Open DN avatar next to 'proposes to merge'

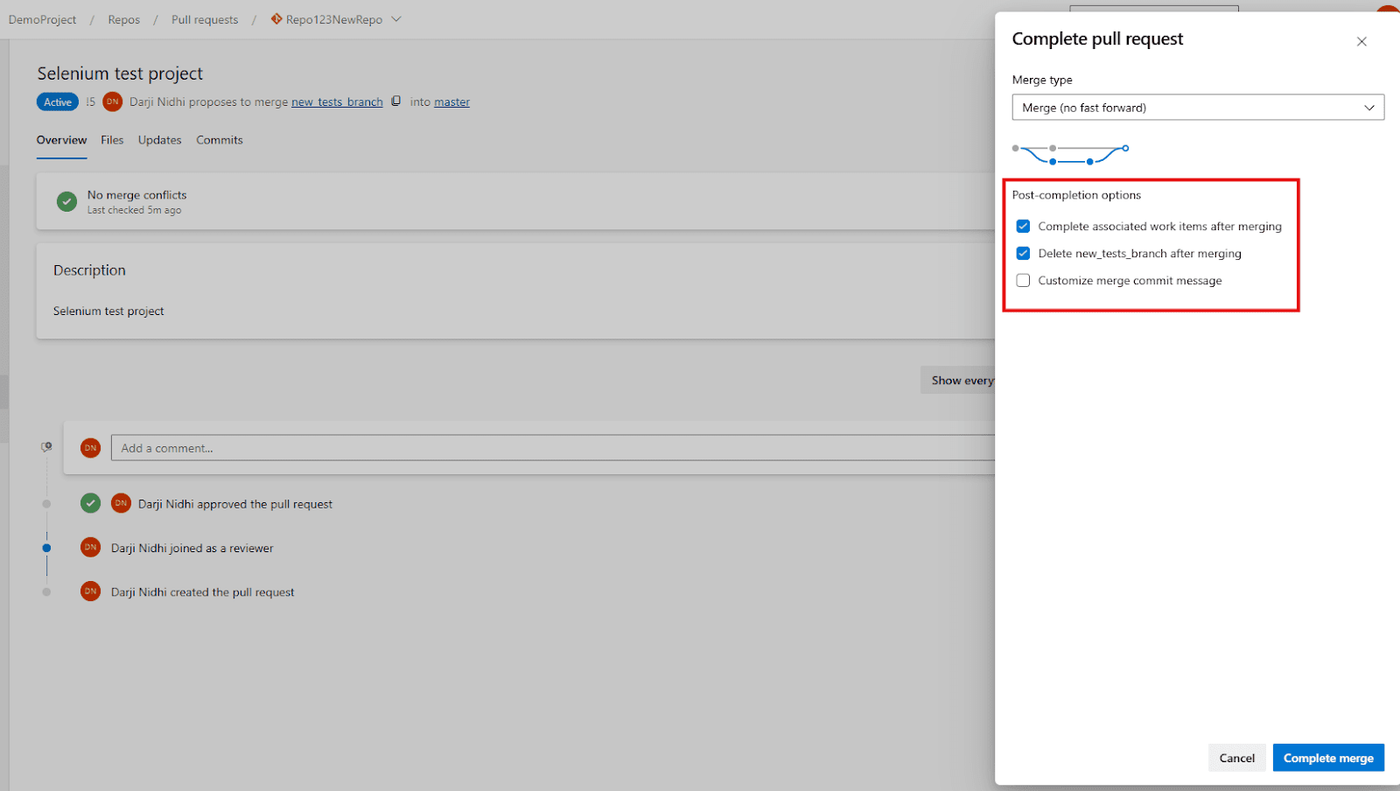113,101
